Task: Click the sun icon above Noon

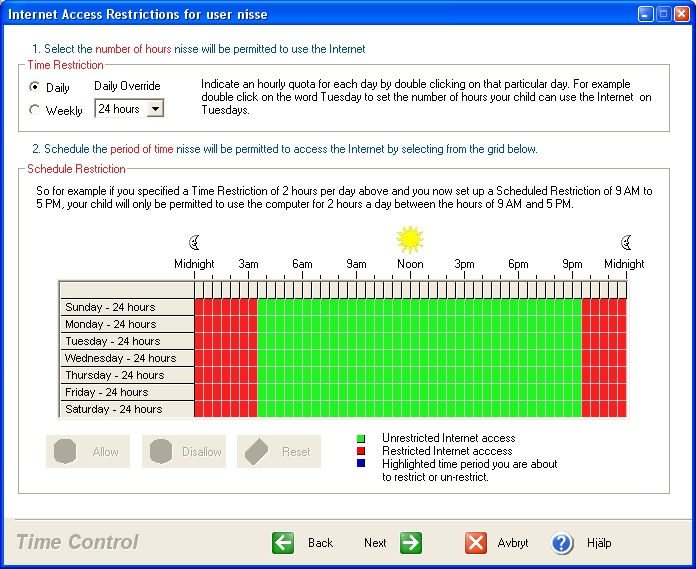Action: (410, 239)
